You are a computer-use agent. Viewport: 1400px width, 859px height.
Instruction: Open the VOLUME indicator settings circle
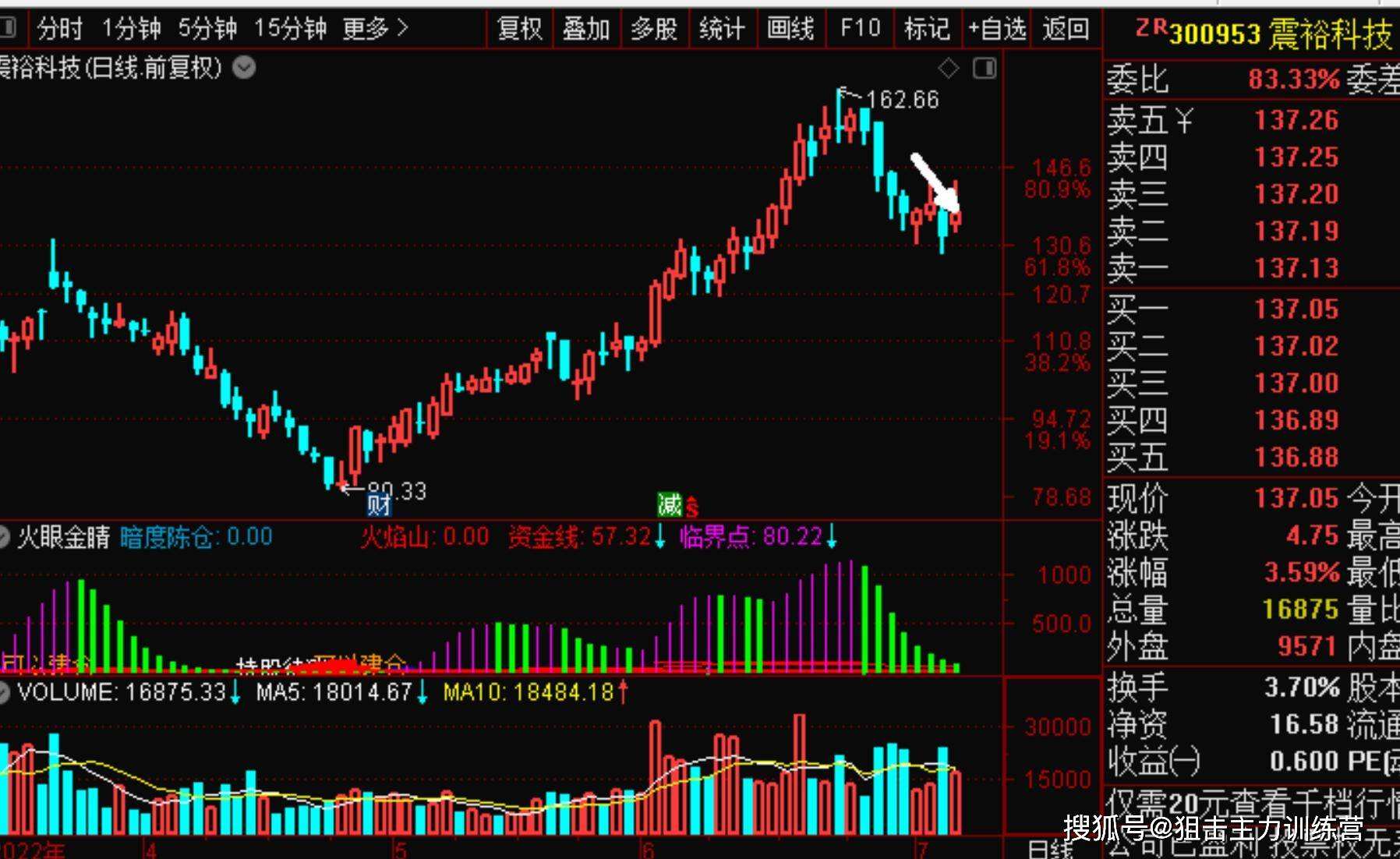coord(4,693)
